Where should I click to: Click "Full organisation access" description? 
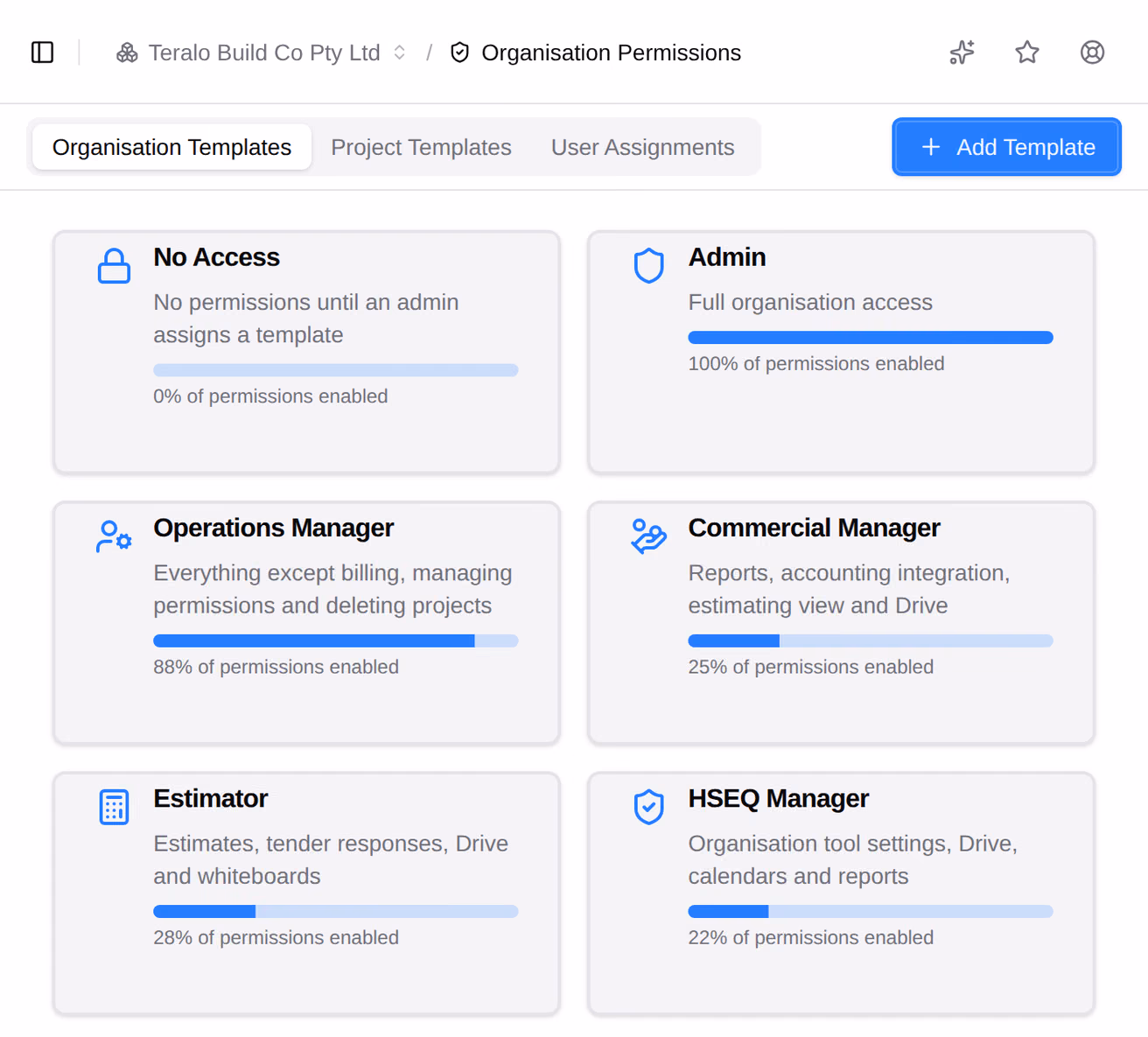tap(810, 302)
